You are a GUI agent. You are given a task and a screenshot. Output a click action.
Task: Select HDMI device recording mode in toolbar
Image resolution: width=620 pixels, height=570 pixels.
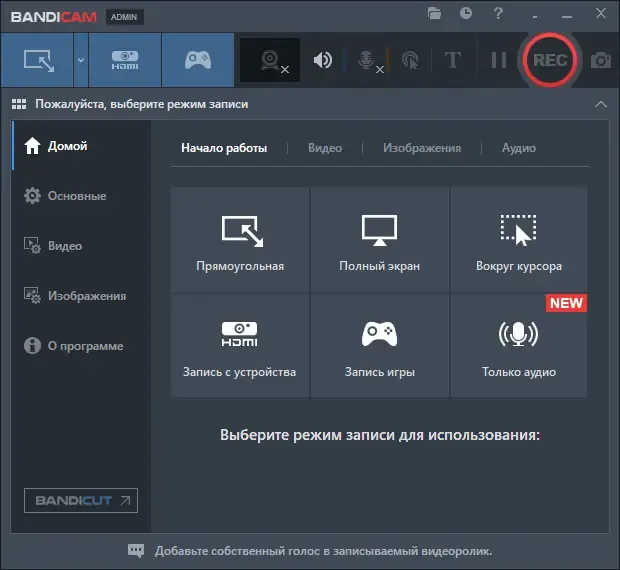point(125,60)
